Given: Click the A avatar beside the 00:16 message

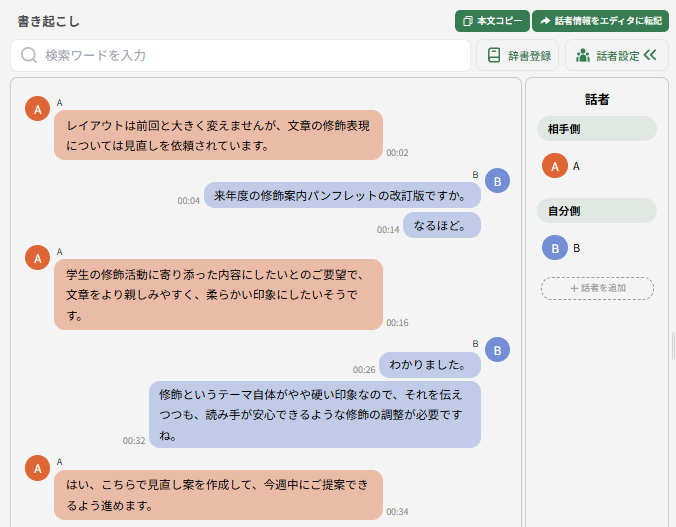Looking at the screenshot, I should click(38, 257).
